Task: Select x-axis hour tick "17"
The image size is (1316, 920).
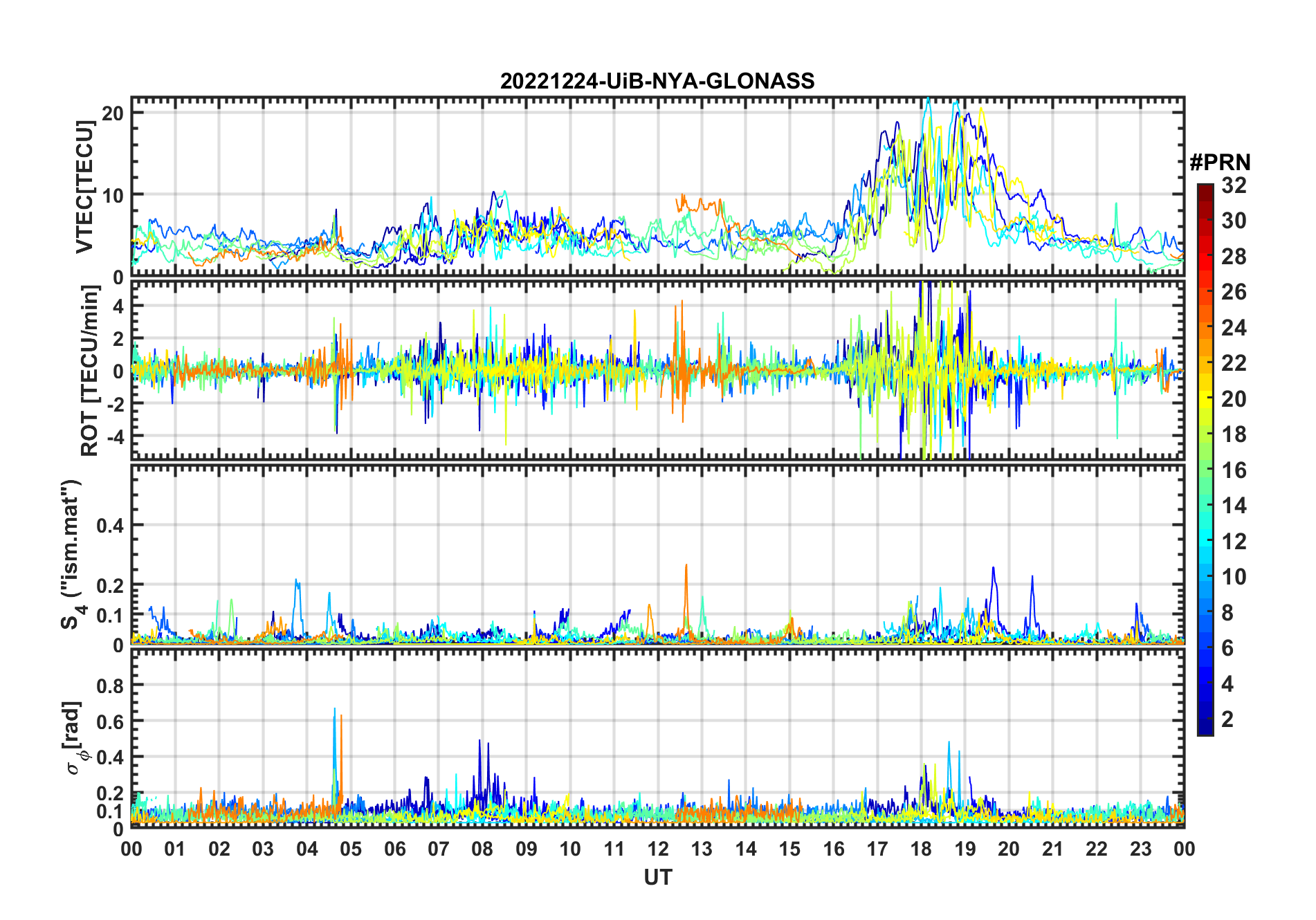Action: click(x=877, y=849)
